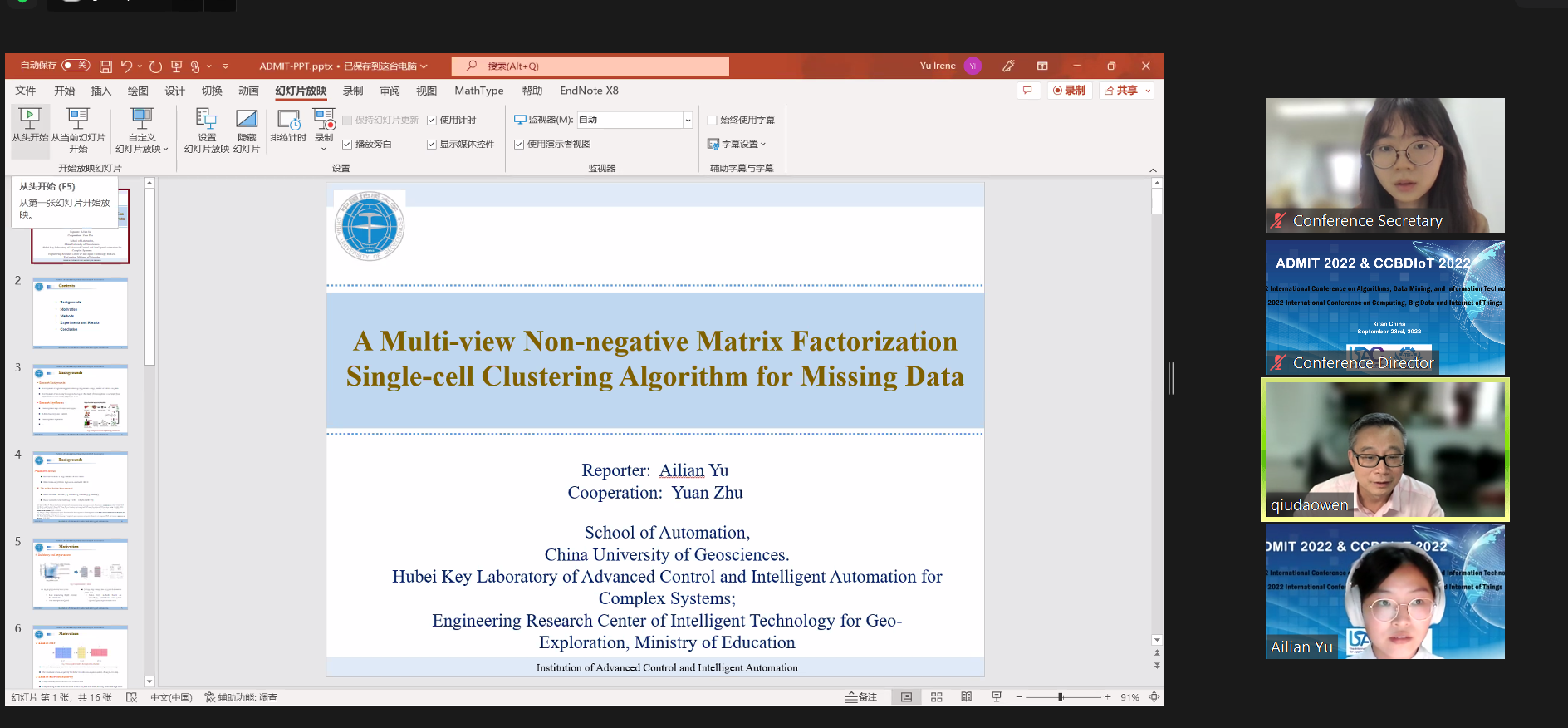Open the MathType ribbon tab
The width and height of the screenshot is (1568, 728).
(478, 91)
